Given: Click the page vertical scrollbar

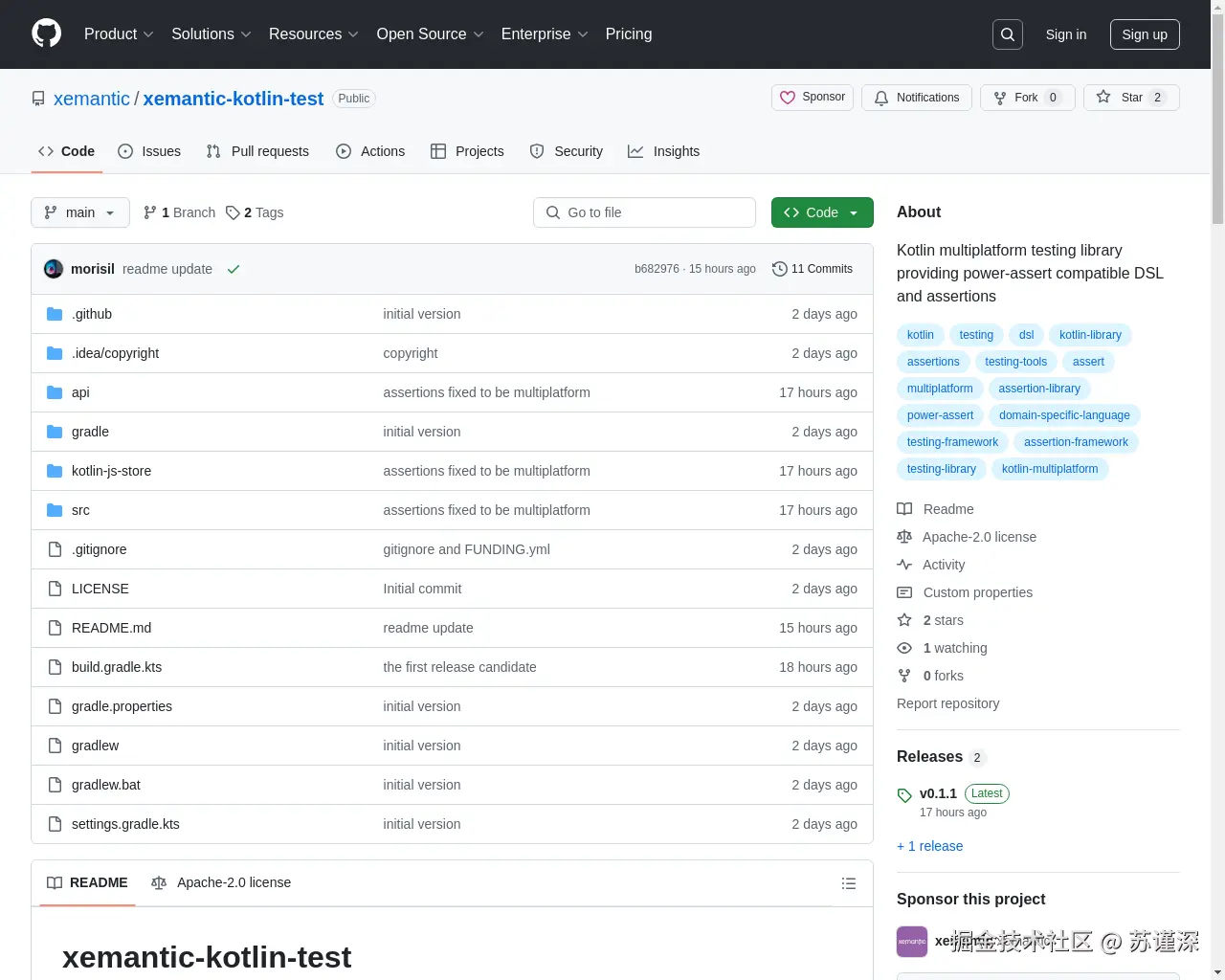Looking at the screenshot, I should click(x=1217, y=115).
